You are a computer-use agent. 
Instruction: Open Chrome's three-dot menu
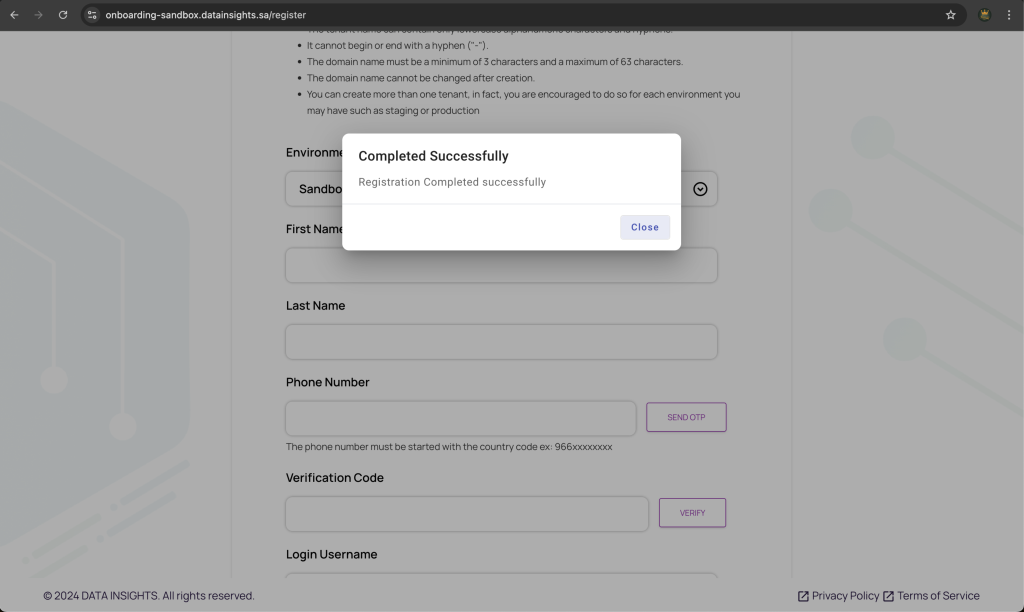1009,15
